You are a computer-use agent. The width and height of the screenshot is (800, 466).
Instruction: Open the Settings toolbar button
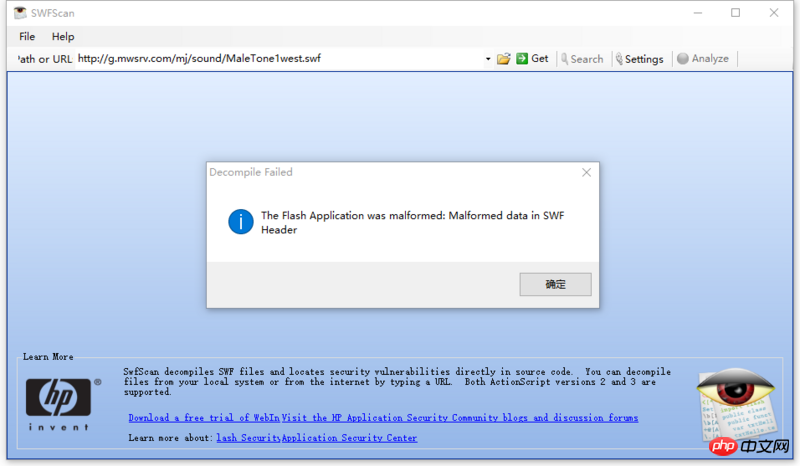pyautogui.click(x=640, y=59)
